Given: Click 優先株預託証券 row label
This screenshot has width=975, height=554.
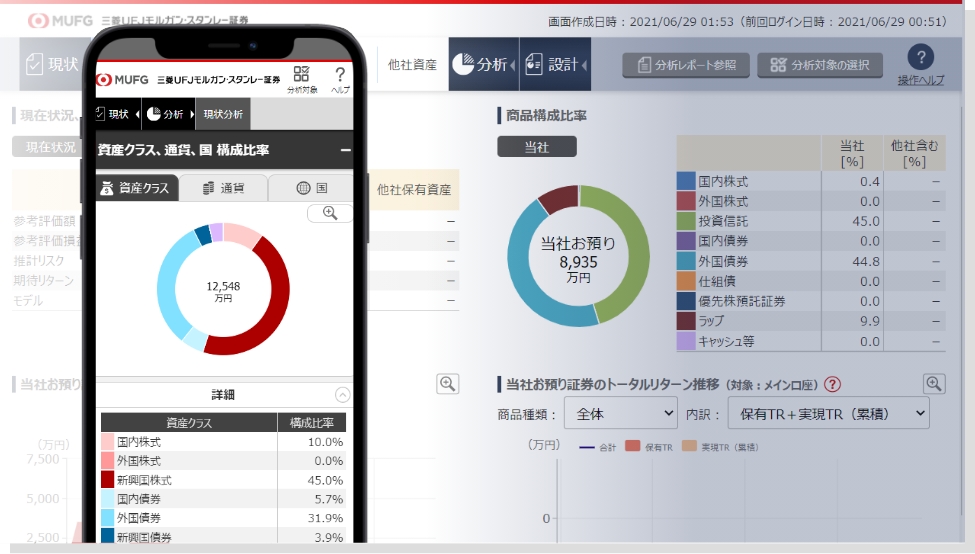Looking at the screenshot, I should coord(741,301).
